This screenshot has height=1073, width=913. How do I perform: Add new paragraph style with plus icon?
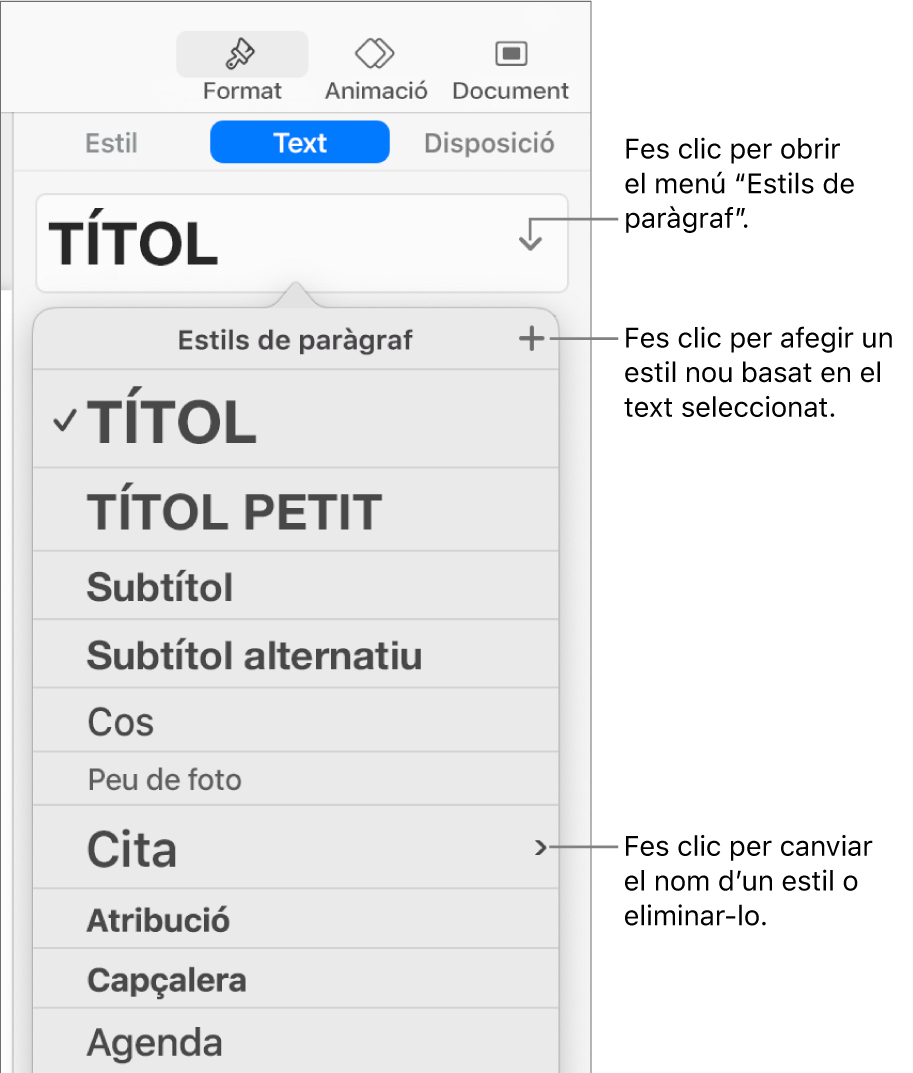click(532, 340)
